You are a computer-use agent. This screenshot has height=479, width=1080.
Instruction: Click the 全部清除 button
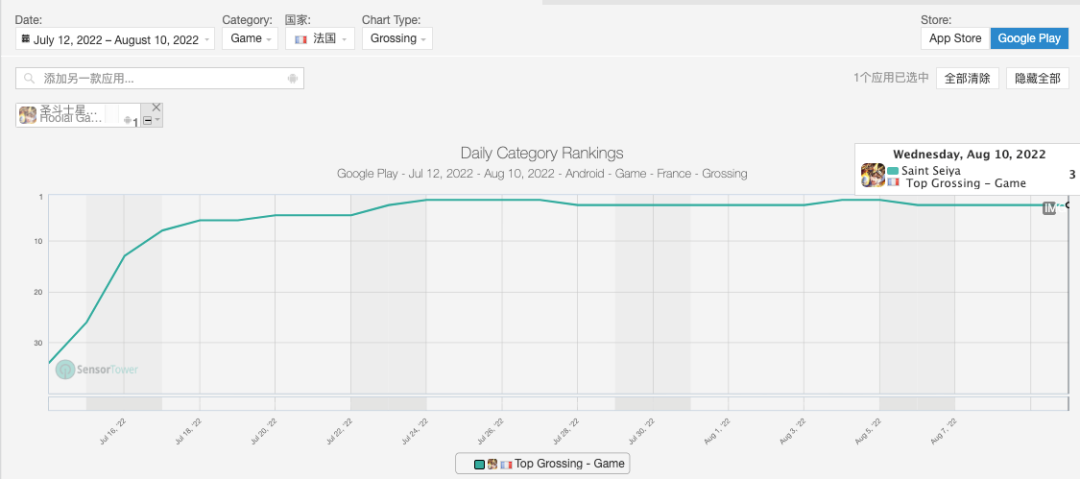tap(967, 79)
